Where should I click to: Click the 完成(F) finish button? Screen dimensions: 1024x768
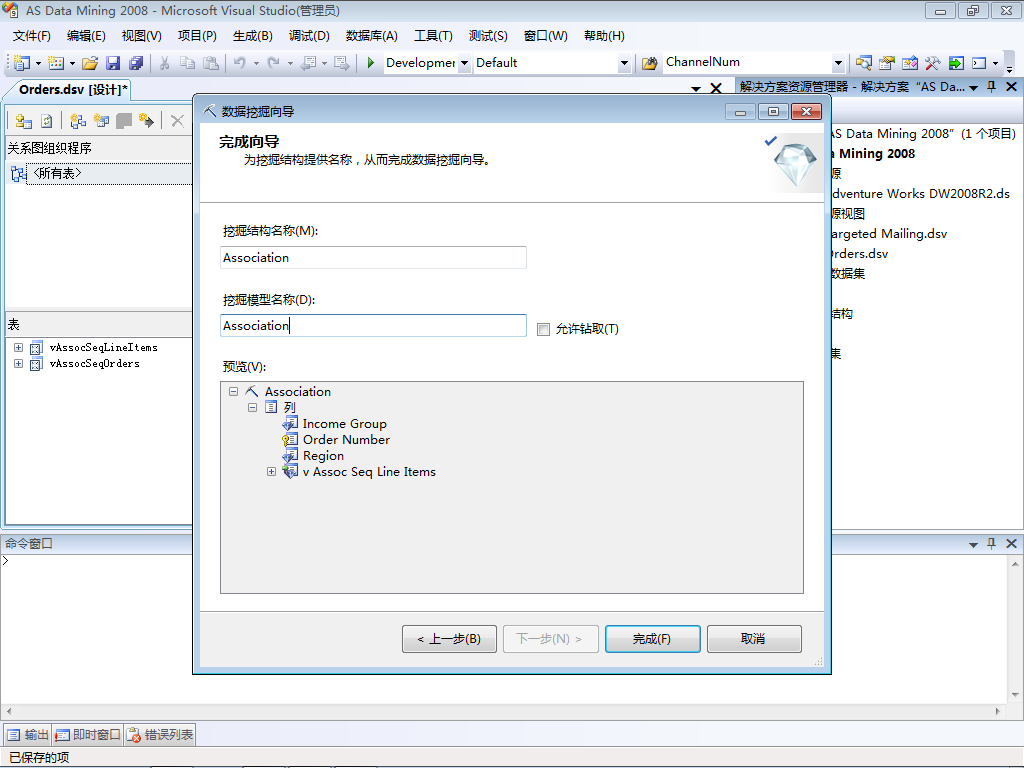(x=652, y=639)
